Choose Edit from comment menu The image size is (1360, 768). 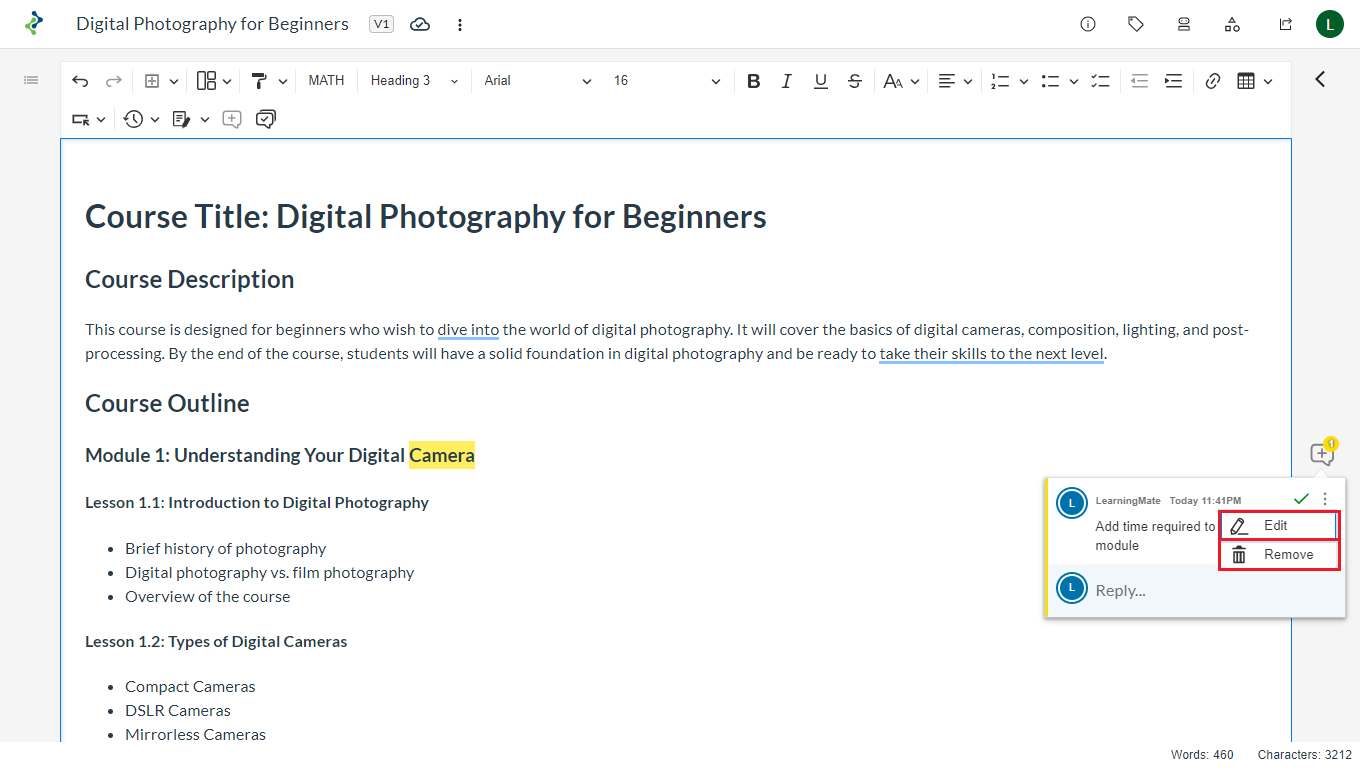coord(1278,526)
